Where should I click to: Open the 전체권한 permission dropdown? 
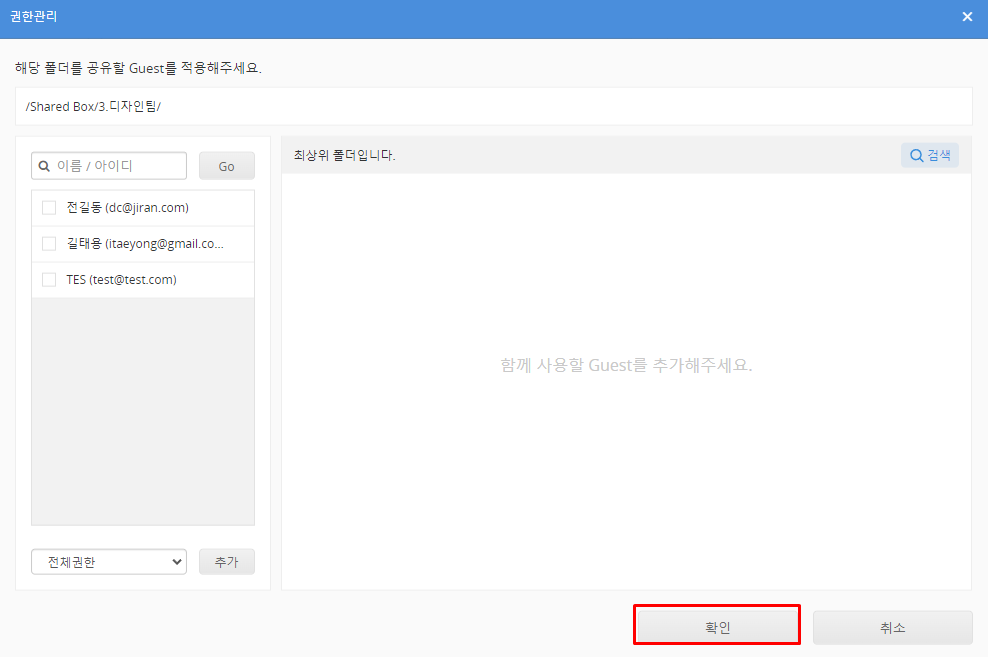point(108,562)
